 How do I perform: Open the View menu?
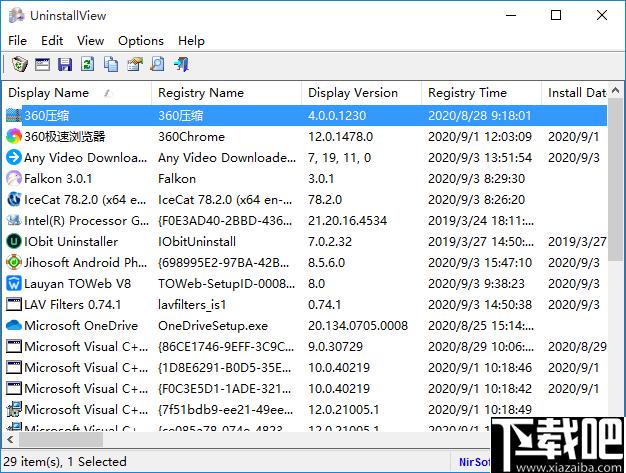(90, 41)
